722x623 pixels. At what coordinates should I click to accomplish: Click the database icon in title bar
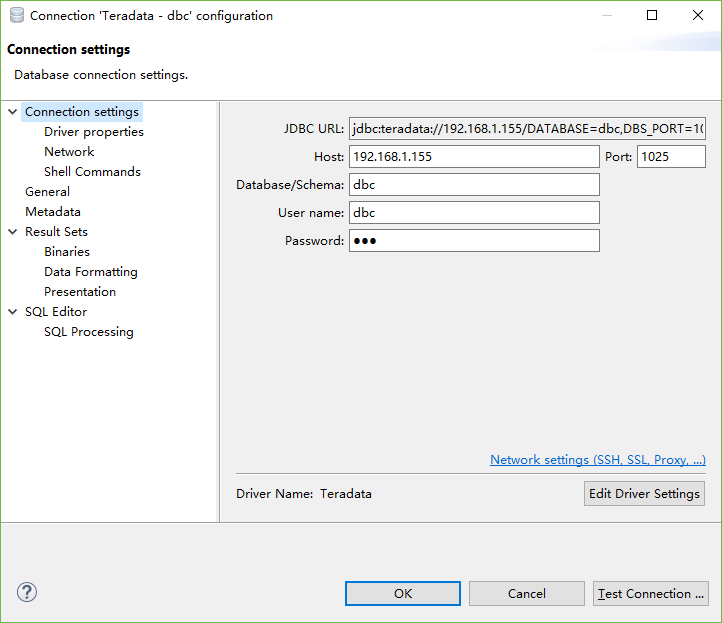coord(17,15)
